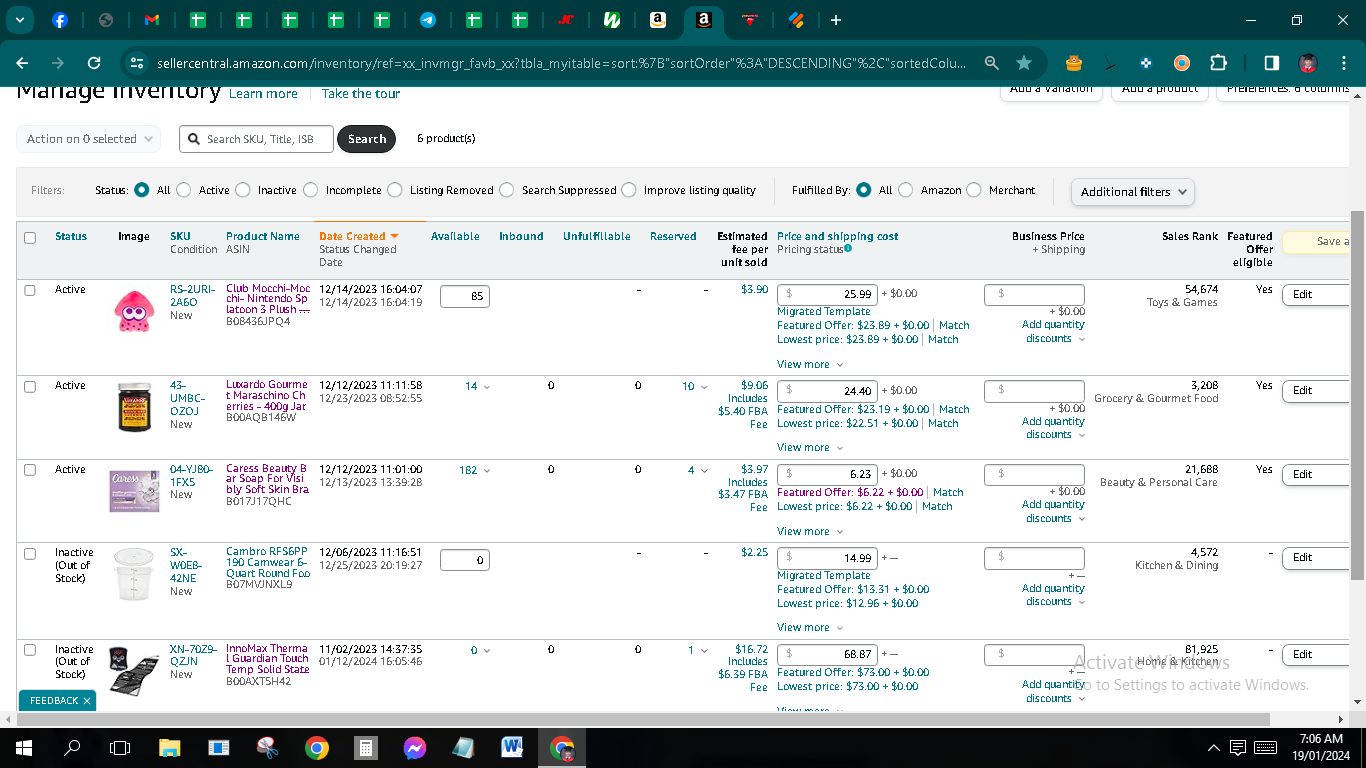Viewport: 1366px width, 768px height.
Task: Open the touch keyboard tray icon
Action: pos(1266,747)
